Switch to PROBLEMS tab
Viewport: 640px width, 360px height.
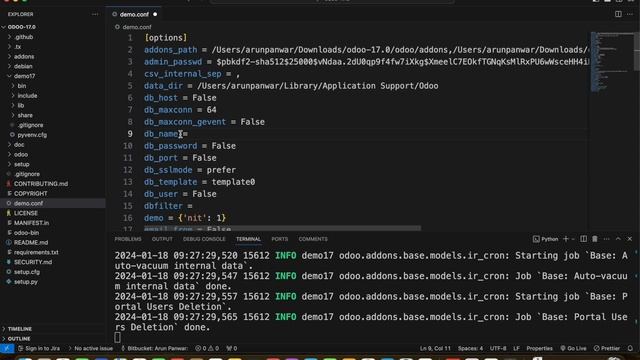coord(128,239)
